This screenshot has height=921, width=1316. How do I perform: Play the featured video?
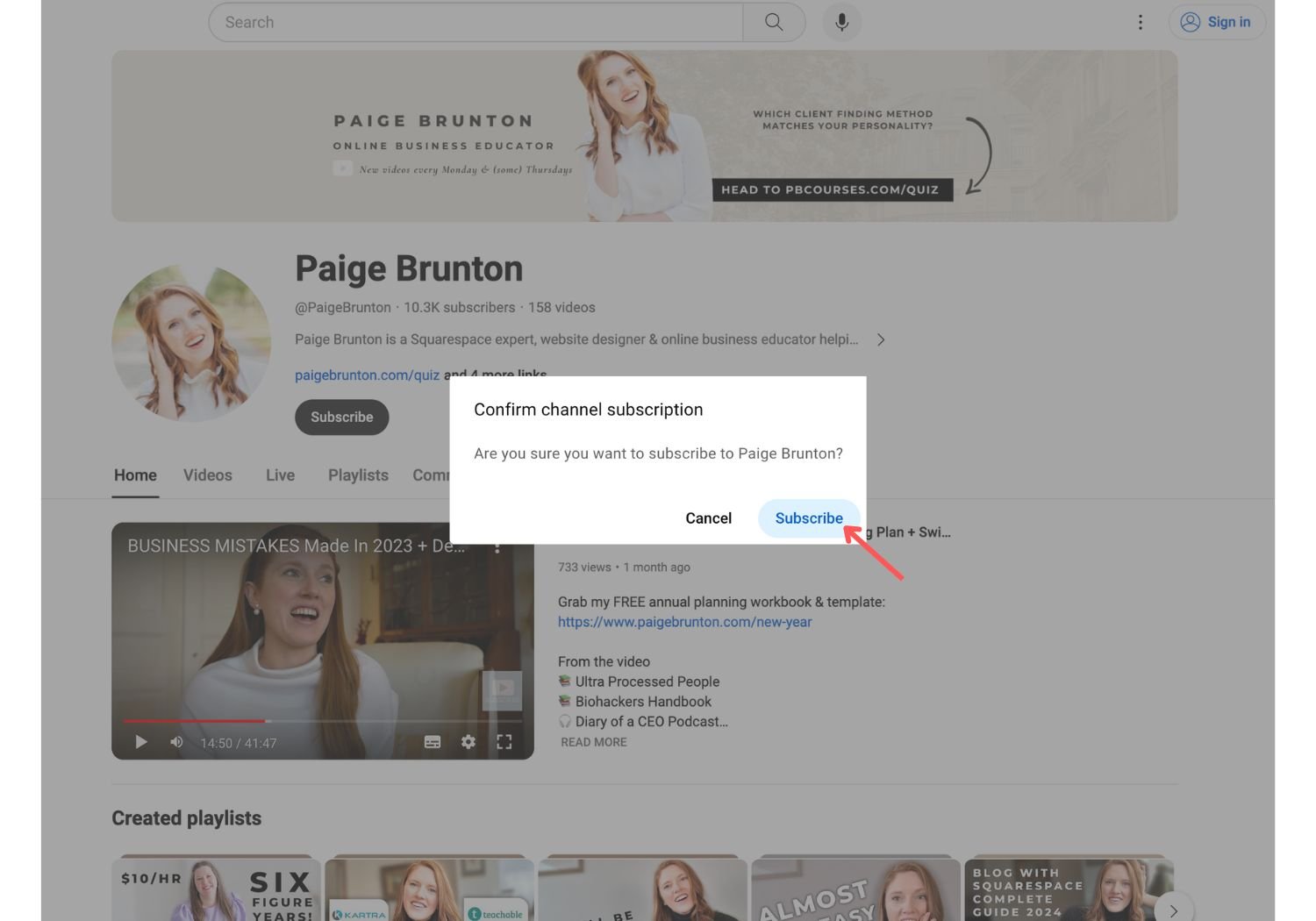(x=141, y=742)
